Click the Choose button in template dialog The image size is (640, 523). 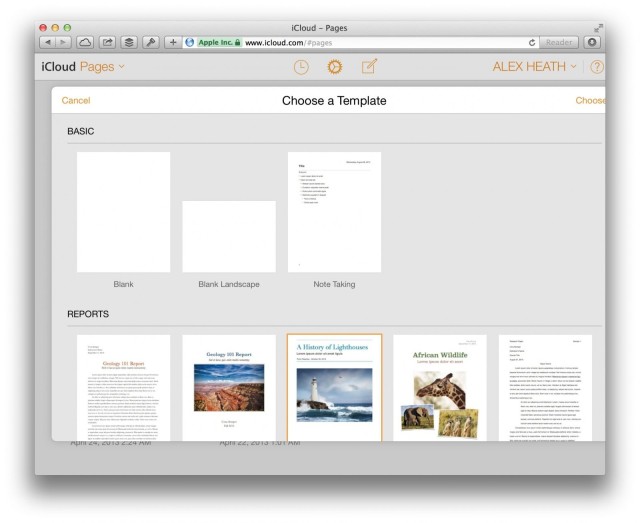[590, 101]
